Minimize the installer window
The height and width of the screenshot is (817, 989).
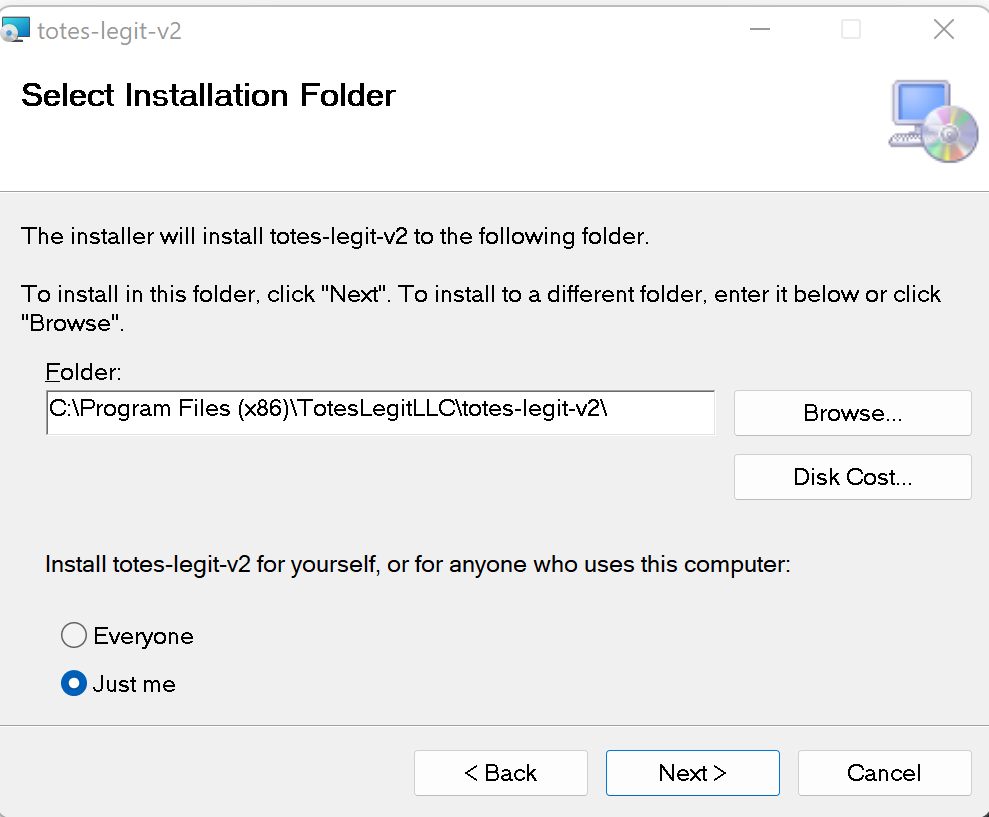coord(759,30)
